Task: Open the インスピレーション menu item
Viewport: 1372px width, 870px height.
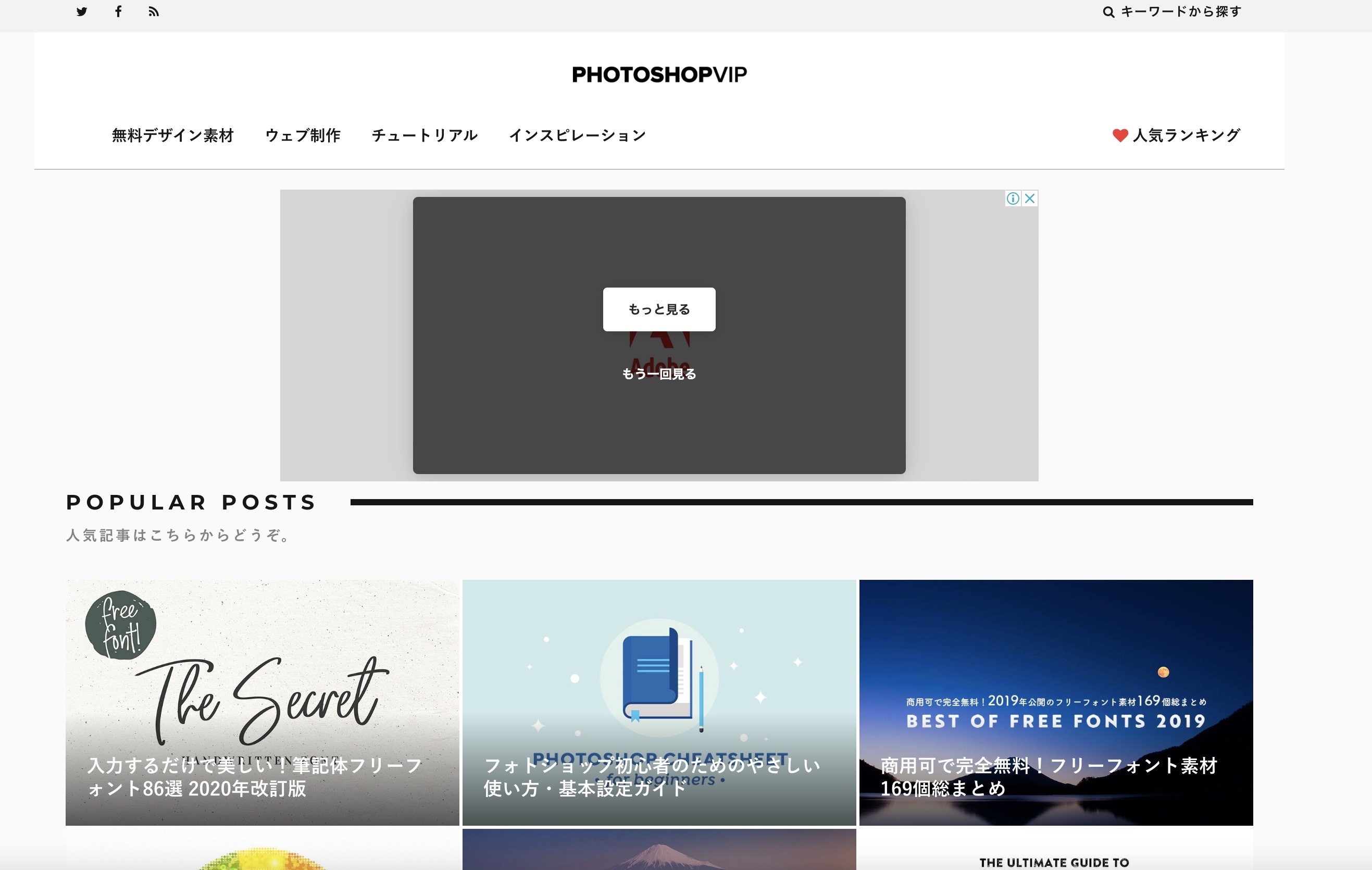Action: point(577,135)
